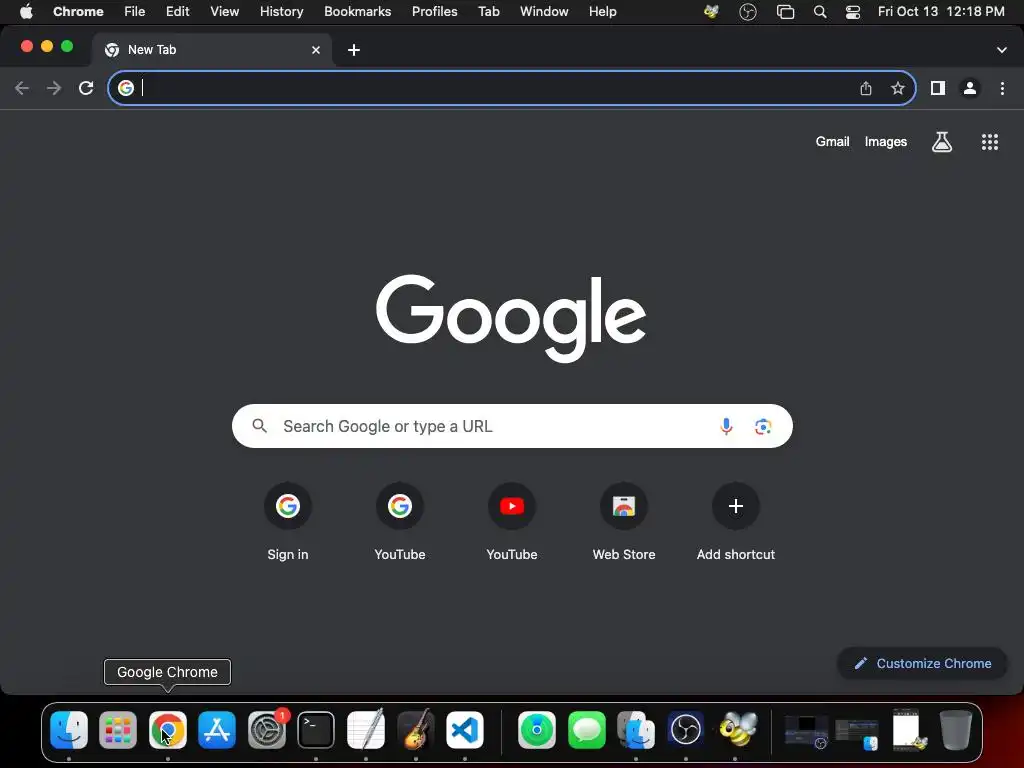Open Messages from the Dock
The image size is (1024, 768).
586,729
